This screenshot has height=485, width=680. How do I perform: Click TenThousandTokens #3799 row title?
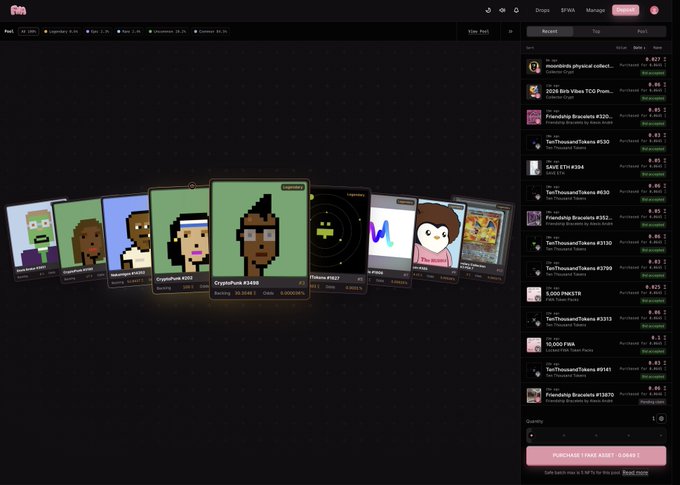(579, 268)
